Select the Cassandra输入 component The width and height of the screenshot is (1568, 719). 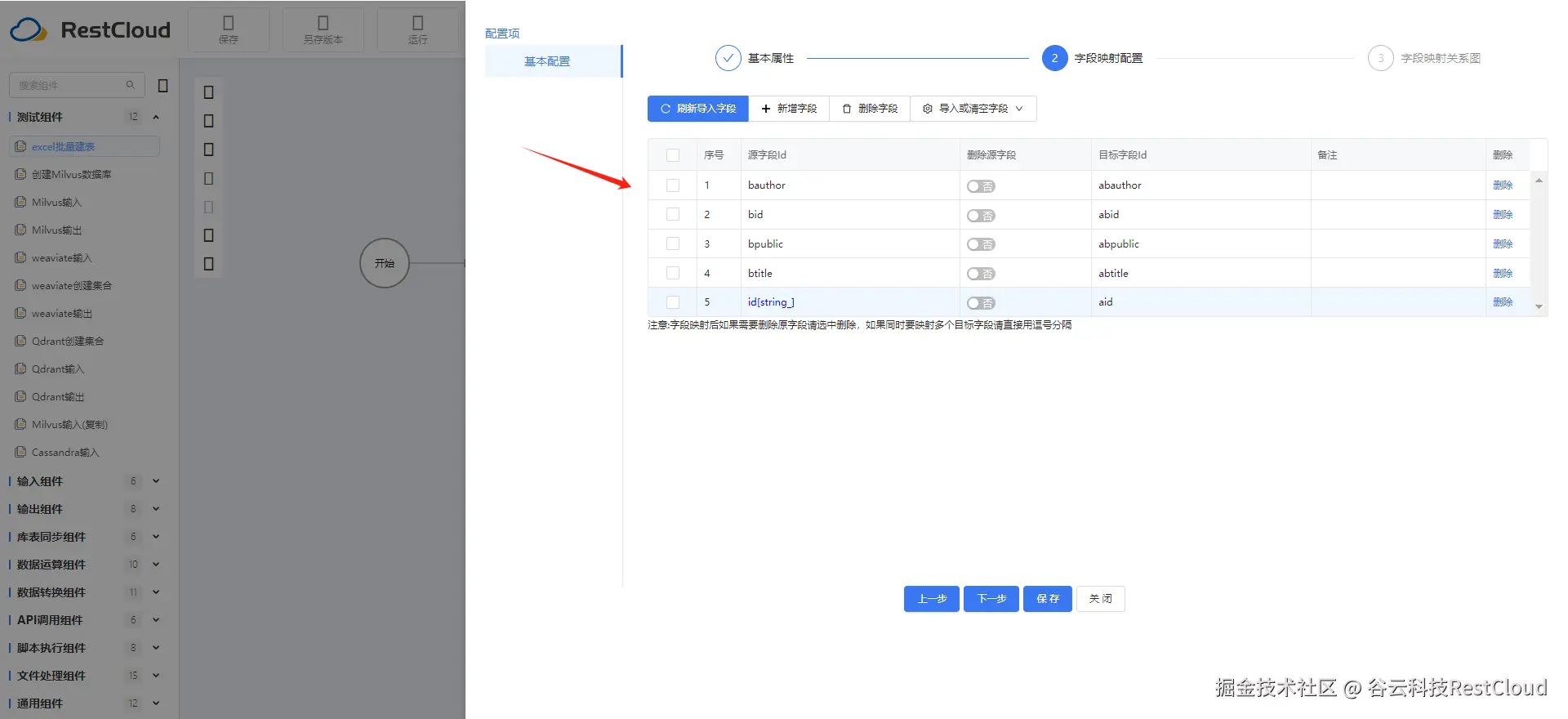tap(65, 452)
